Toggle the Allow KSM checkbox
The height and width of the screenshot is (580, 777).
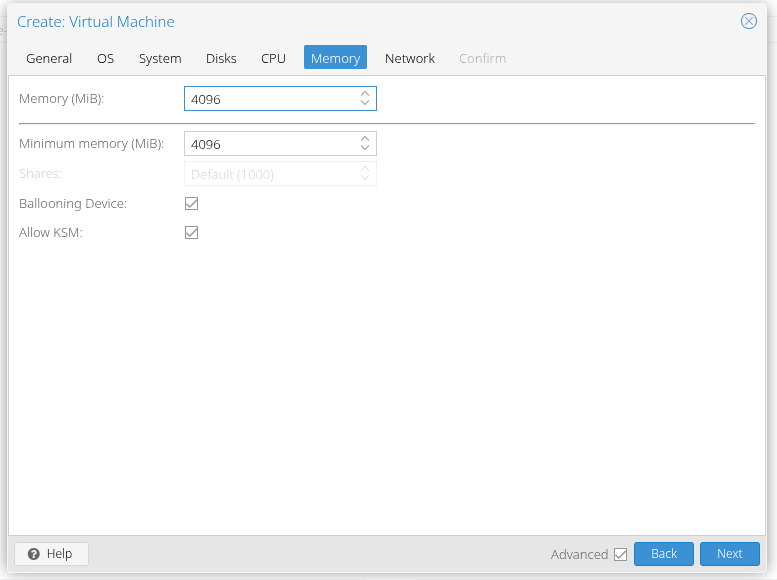click(x=191, y=232)
